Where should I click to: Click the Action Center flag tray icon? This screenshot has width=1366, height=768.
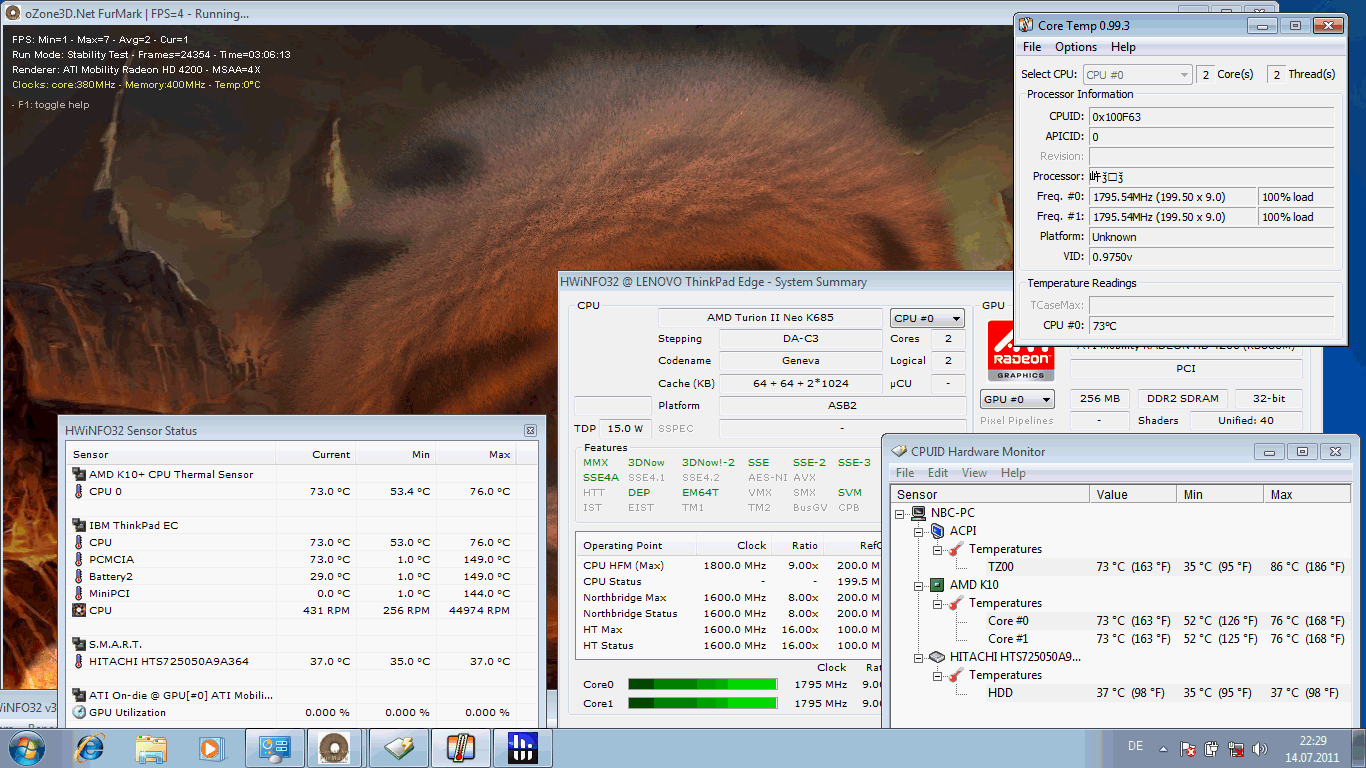1188,748
